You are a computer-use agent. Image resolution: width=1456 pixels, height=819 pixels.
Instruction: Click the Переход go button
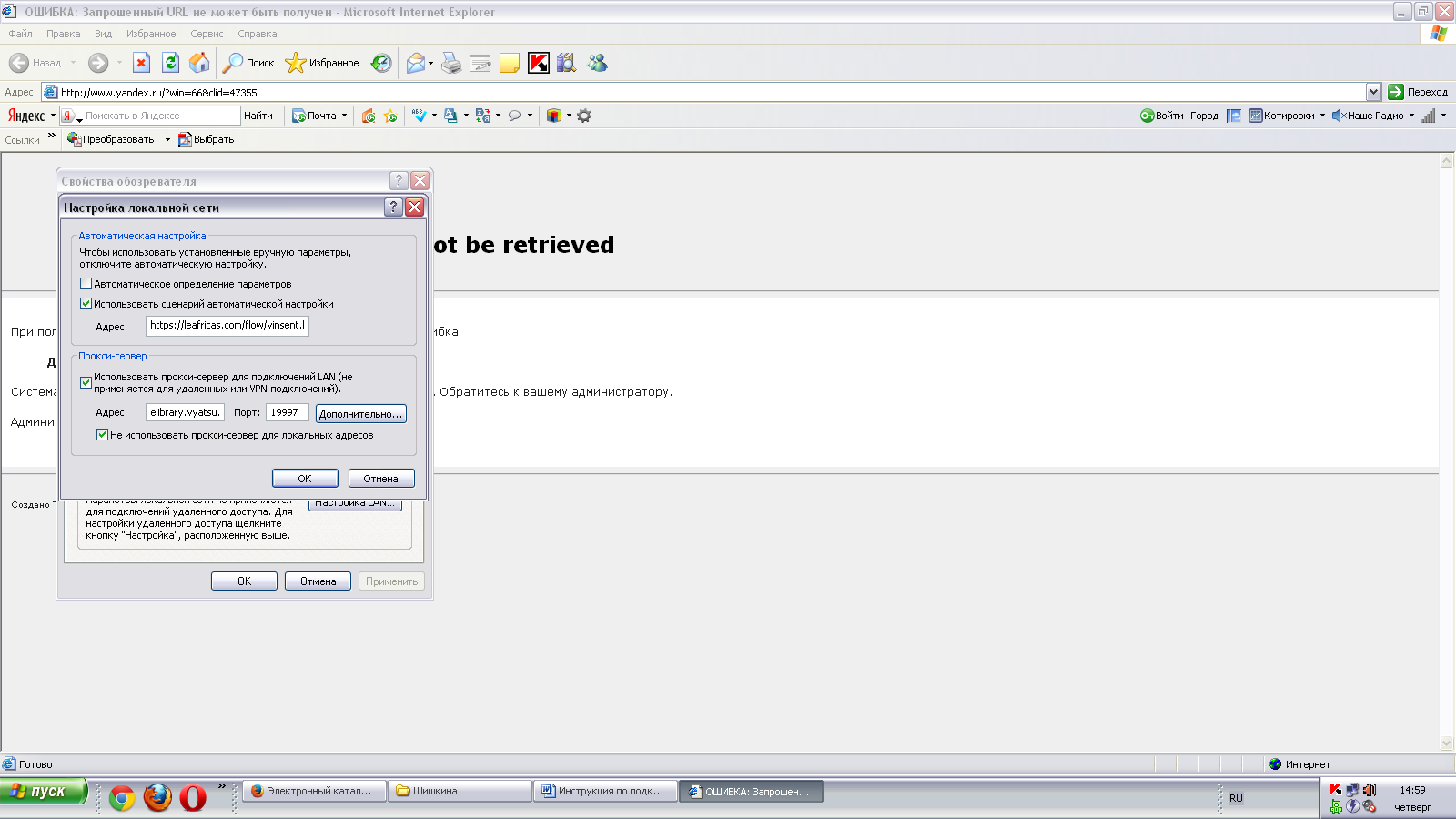pyautogui.click(x=1418, y=92)
